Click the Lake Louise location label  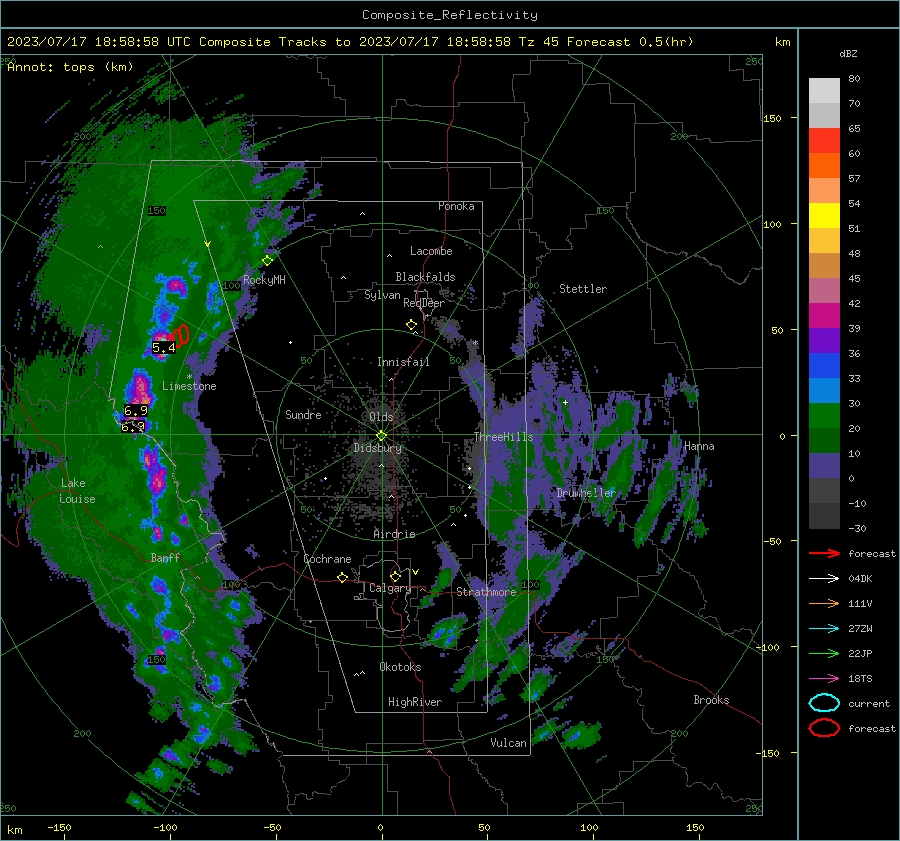pos(77,491)
